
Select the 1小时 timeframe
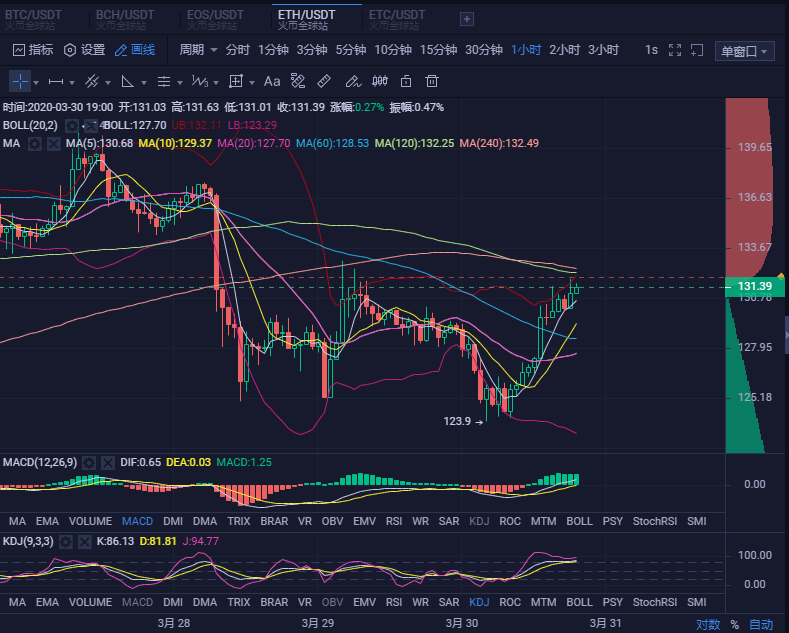pos(526,50)
